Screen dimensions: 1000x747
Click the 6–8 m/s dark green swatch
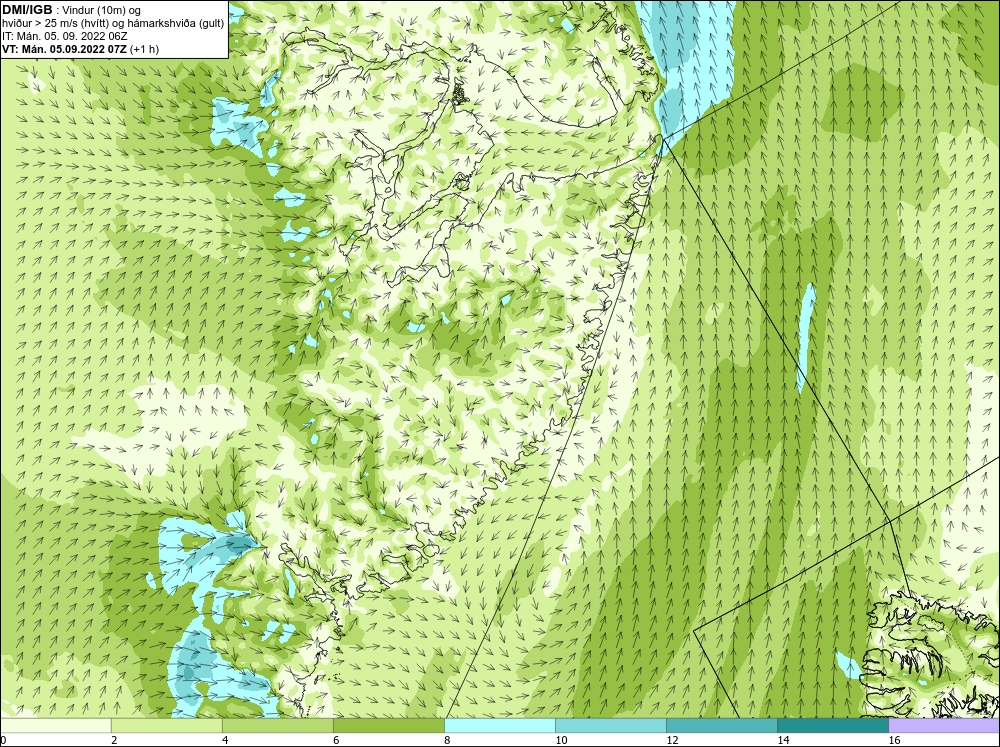click(x=388, y=725)
